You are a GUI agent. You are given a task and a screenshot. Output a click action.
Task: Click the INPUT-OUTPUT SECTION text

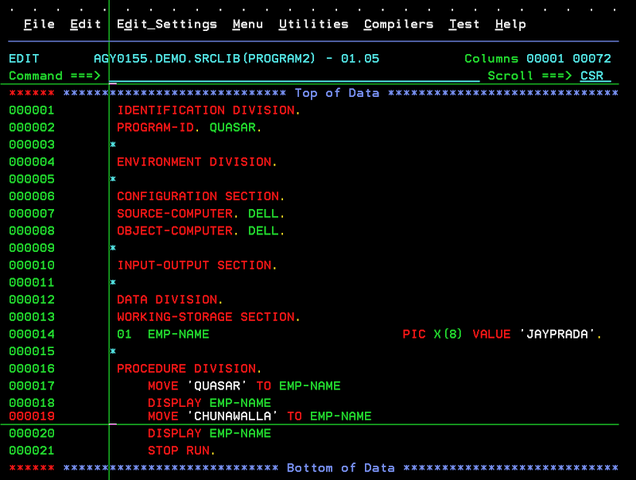pos(197,265)
